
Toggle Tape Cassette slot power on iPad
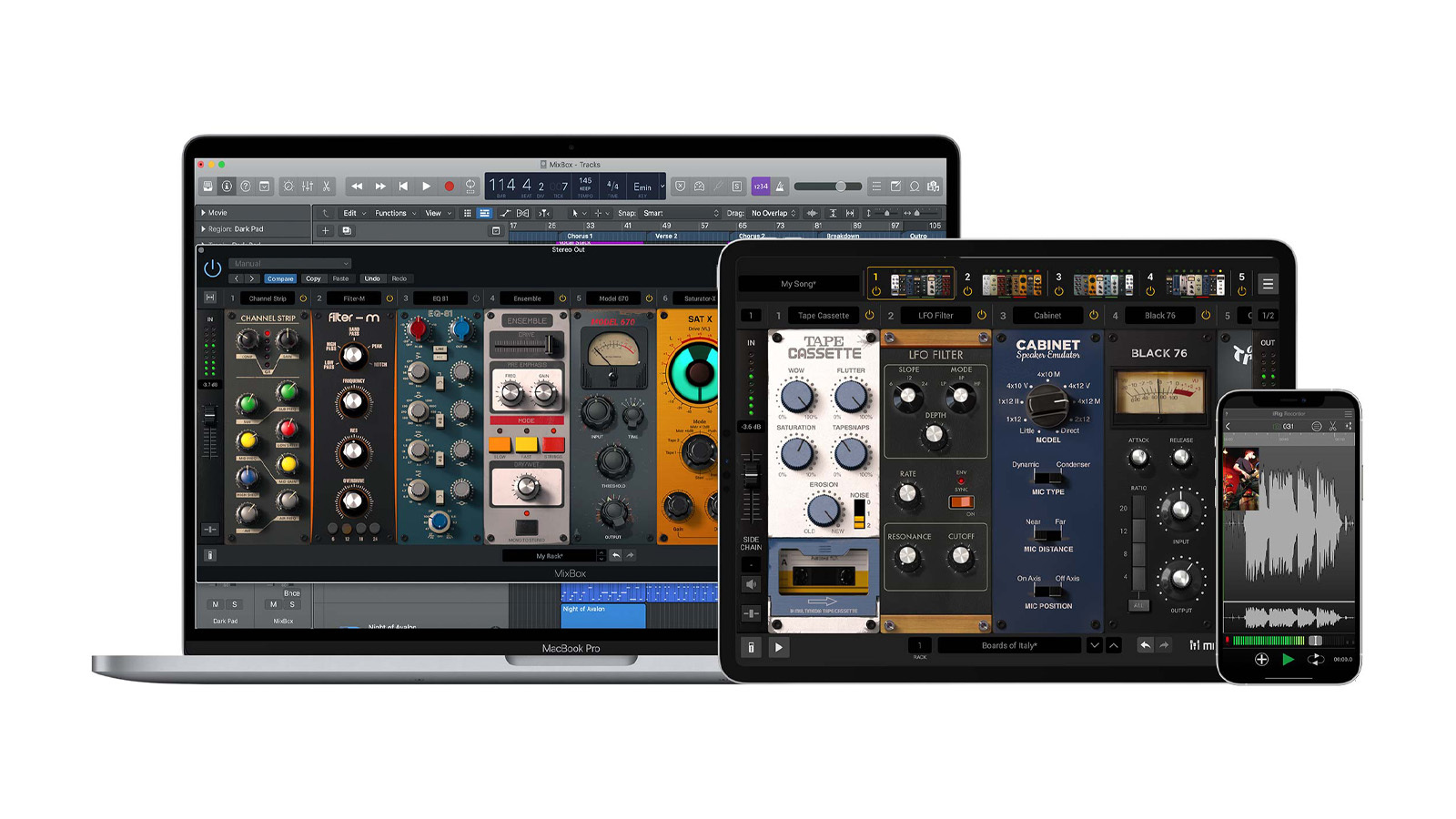pos(869,316)
